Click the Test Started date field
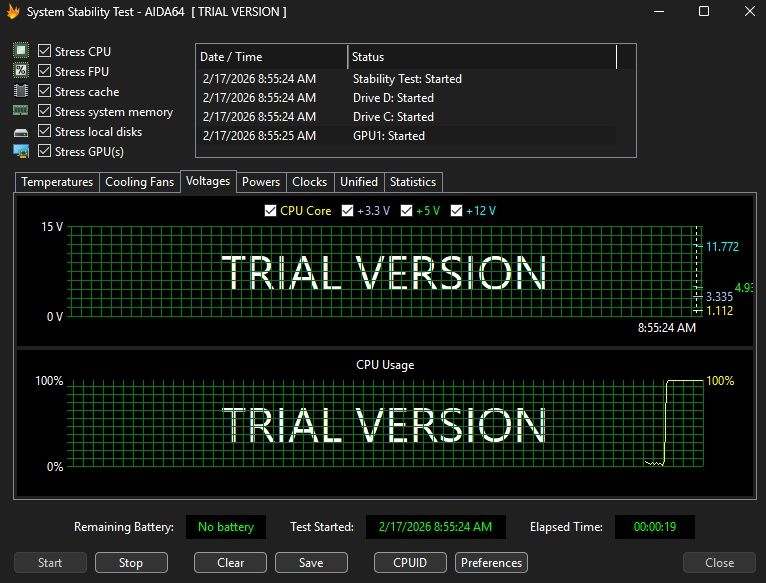 tap(435, 527)
